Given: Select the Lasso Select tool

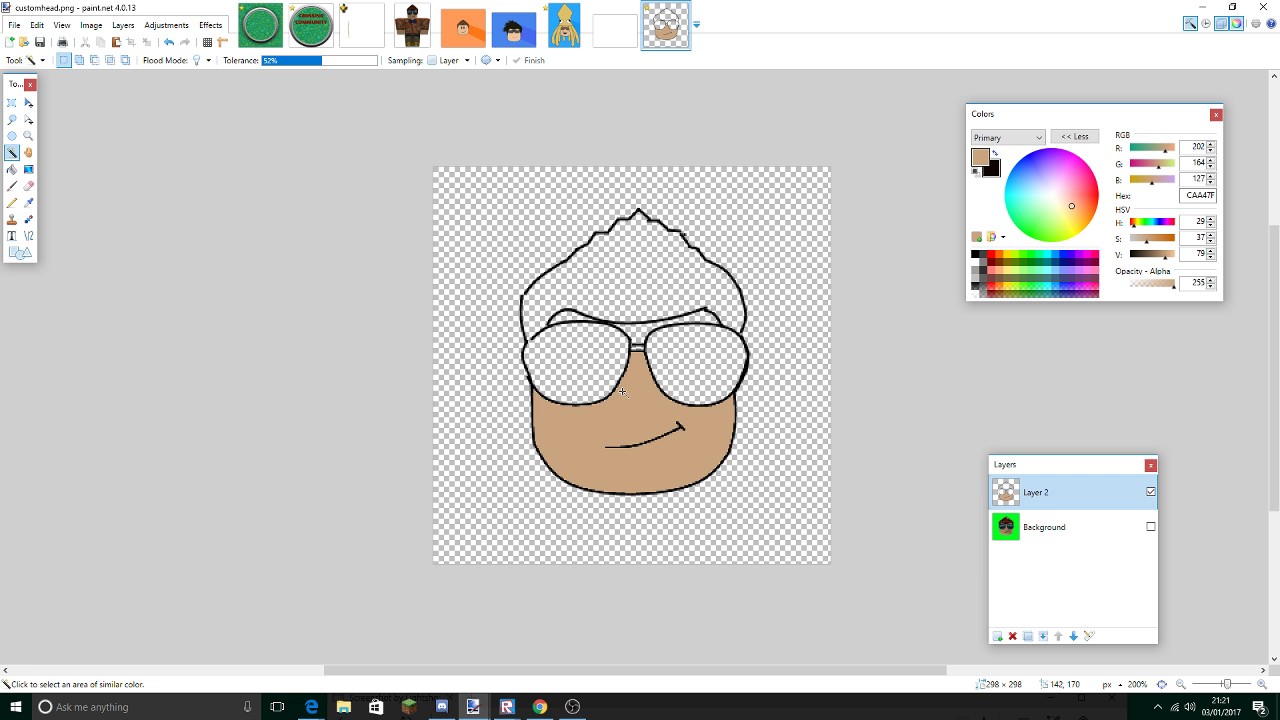Looking at the screenshot, I should [12, 120].
